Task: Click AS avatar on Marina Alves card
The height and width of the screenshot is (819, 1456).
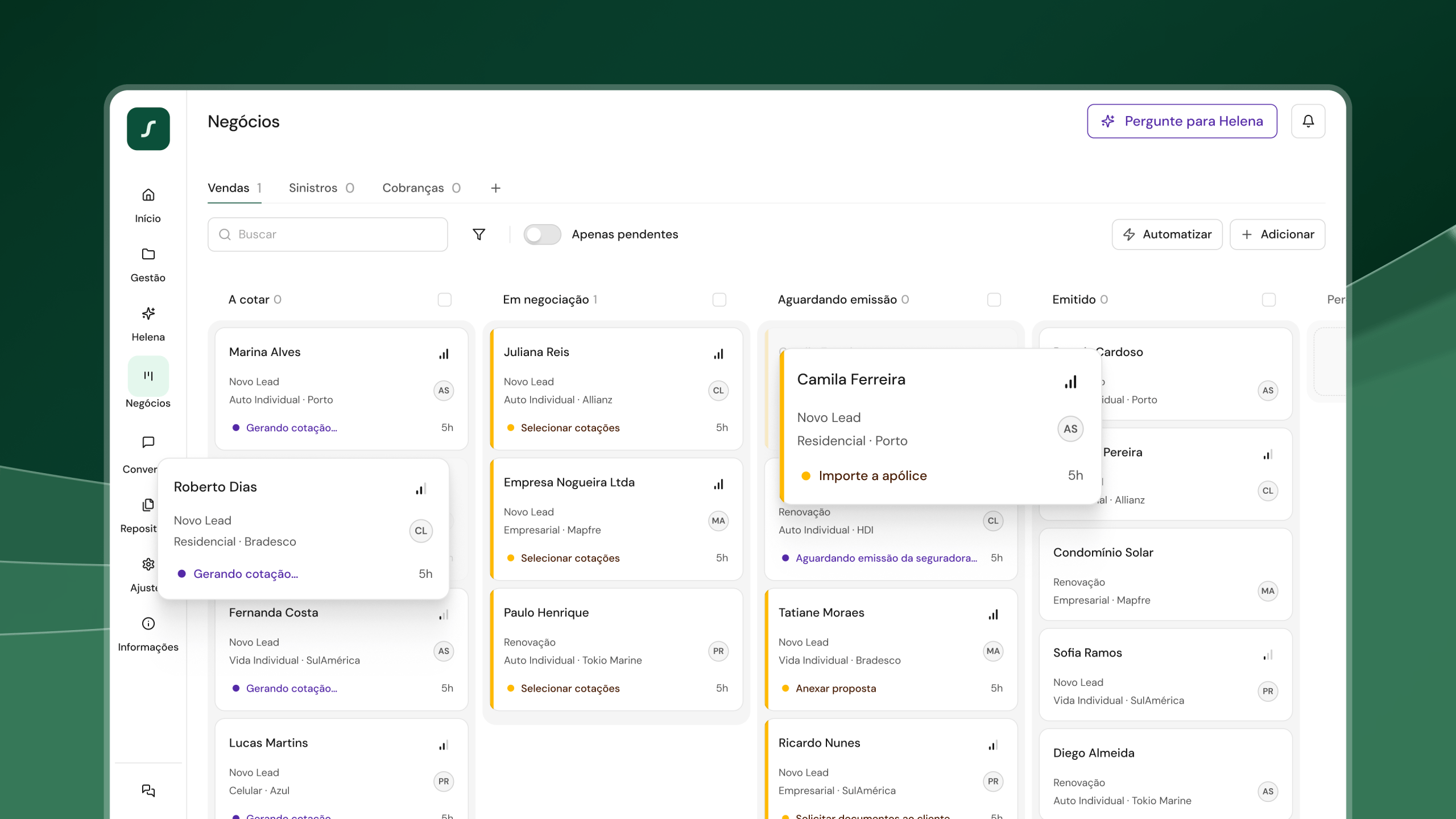Action: click(444, 390)
